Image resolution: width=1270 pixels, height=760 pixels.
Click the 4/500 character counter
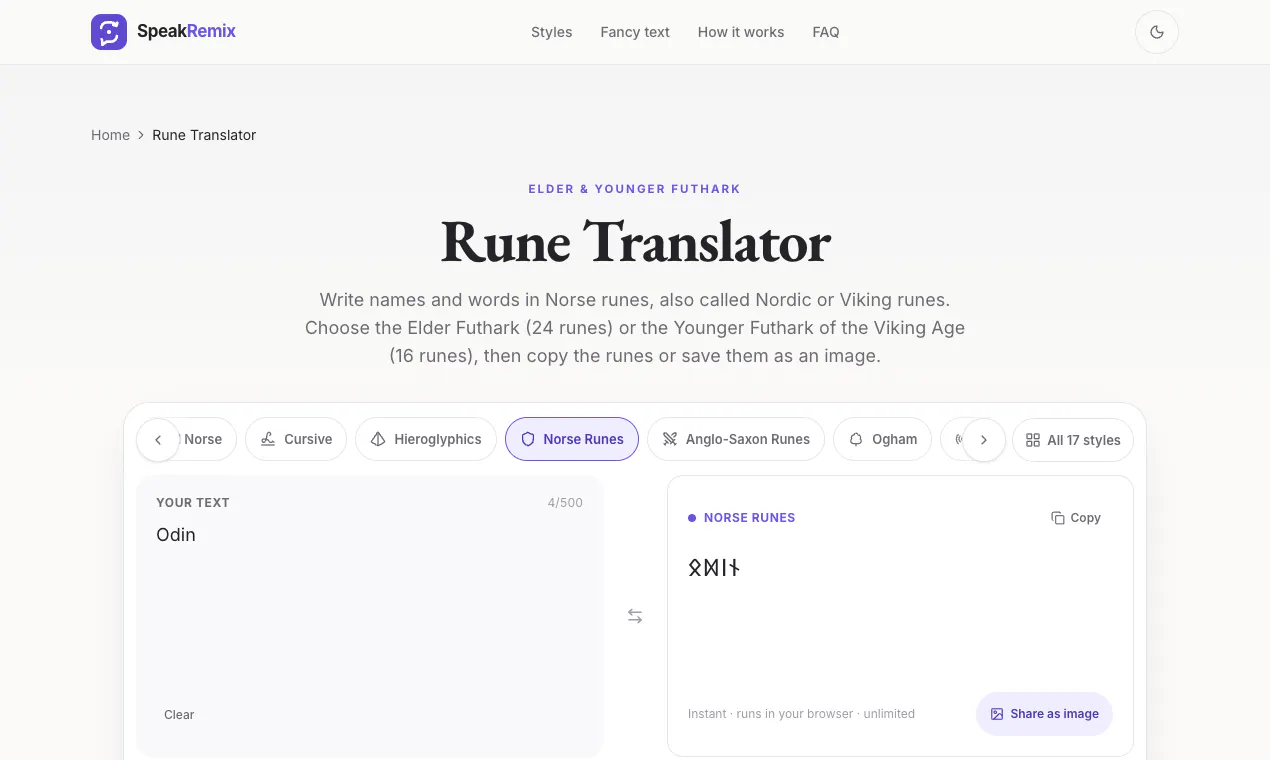pos(565,503)
